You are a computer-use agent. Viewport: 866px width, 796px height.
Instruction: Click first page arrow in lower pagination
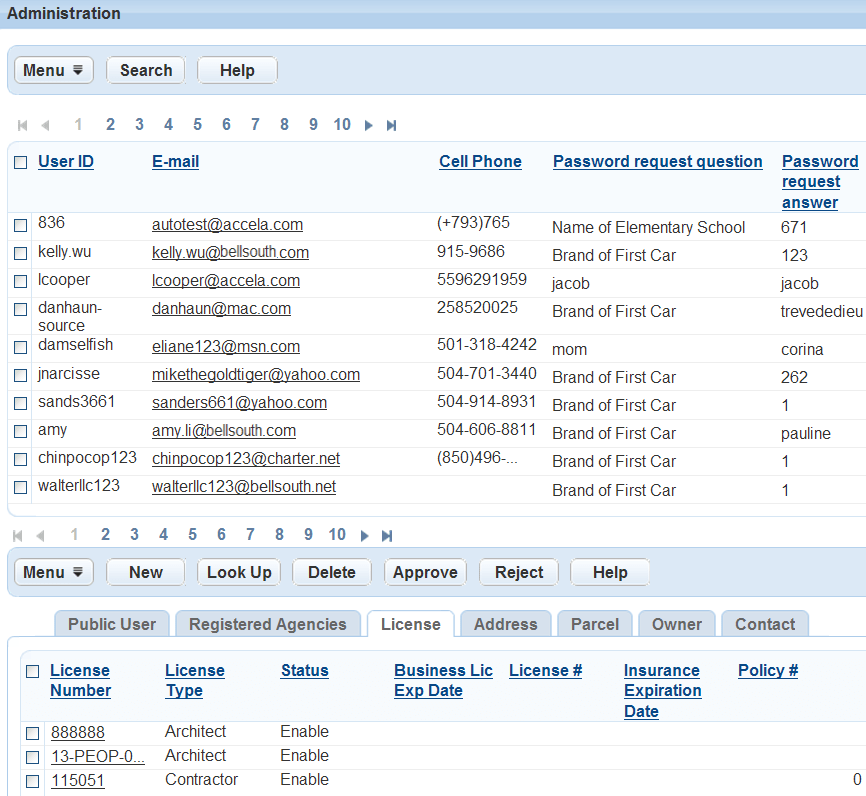[18, 536]
